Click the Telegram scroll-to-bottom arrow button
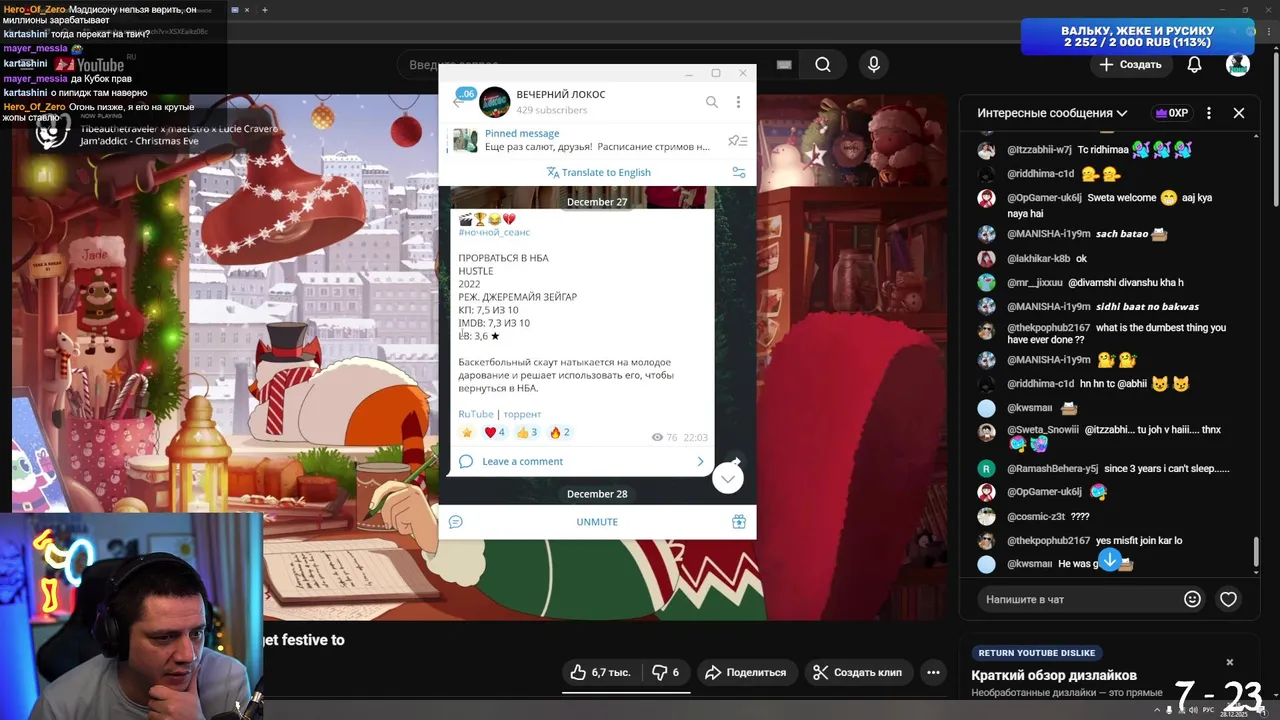 click(728, 479)
